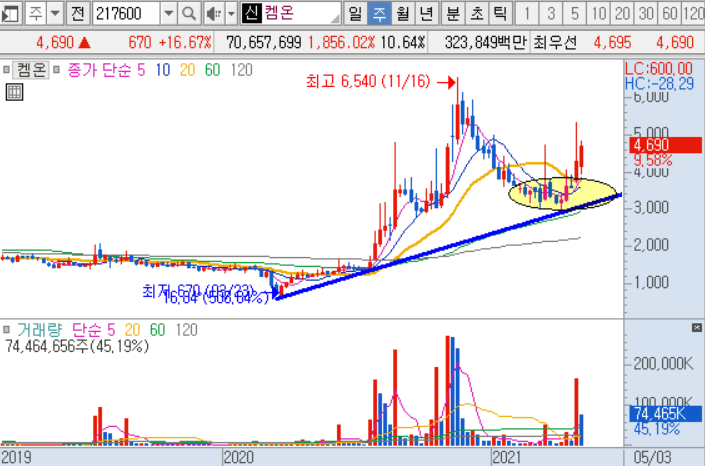Click the LC:600,00 label
Image resolution: width=705 pixels, height=466 pixels.
[x=659, y=68]
